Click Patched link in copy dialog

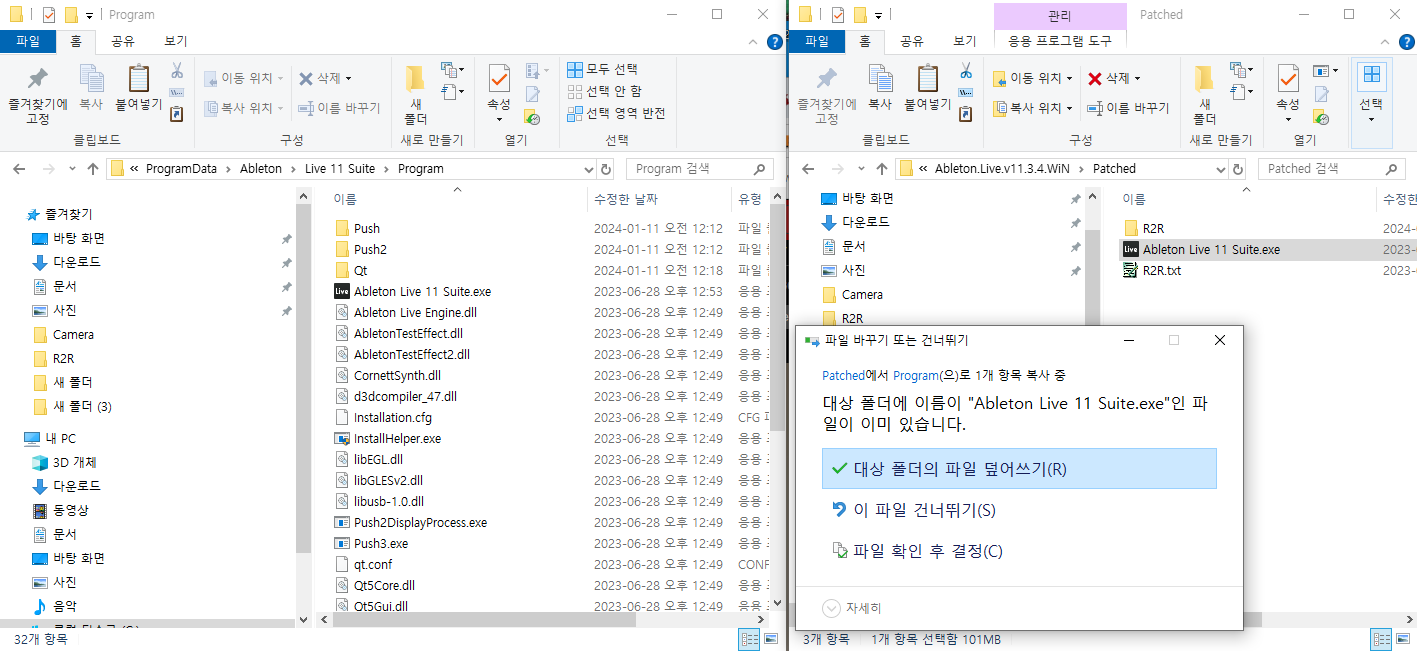click(843, 375)
